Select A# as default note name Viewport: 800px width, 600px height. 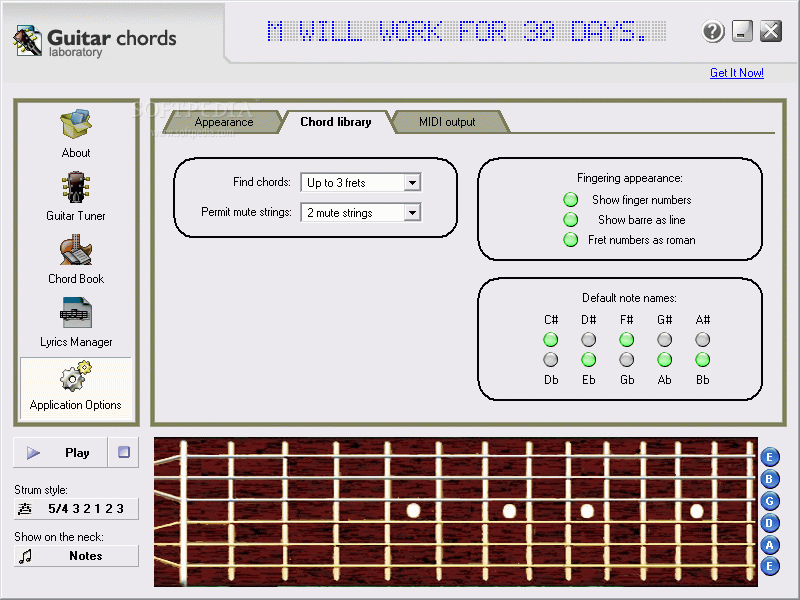[x=703, y=339]
